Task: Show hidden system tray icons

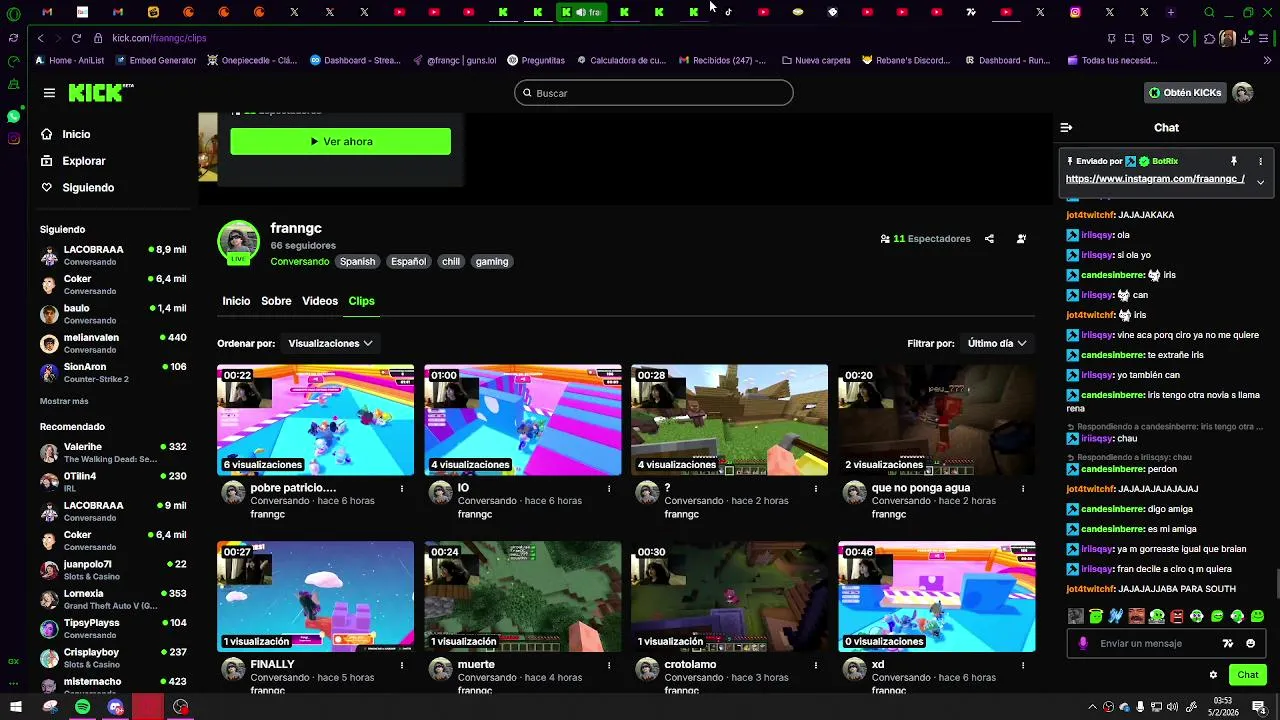Action: pos(1092,707)
